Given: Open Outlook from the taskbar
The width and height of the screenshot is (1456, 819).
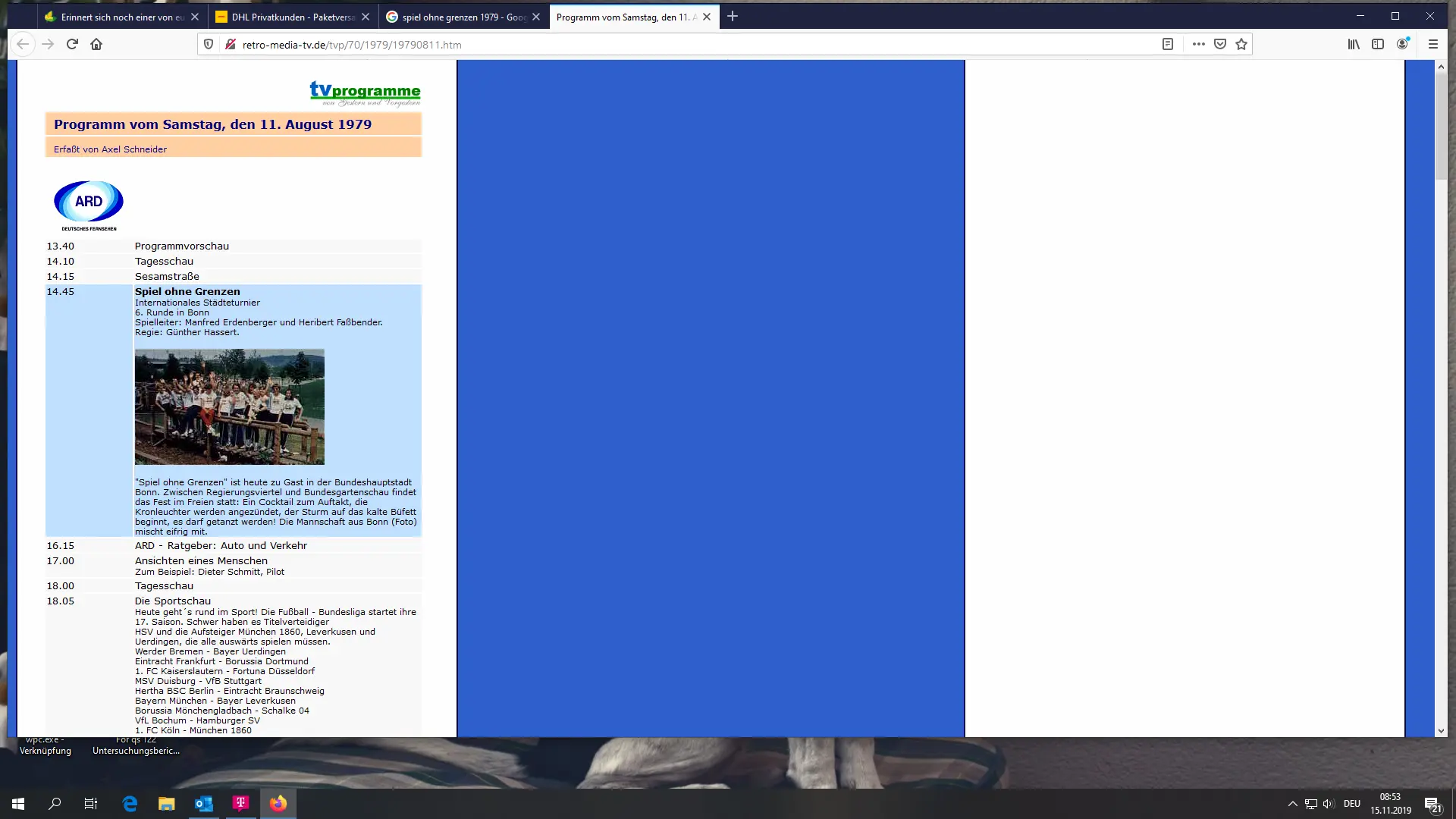Looking at the screenshot, I should pos(203,804).
